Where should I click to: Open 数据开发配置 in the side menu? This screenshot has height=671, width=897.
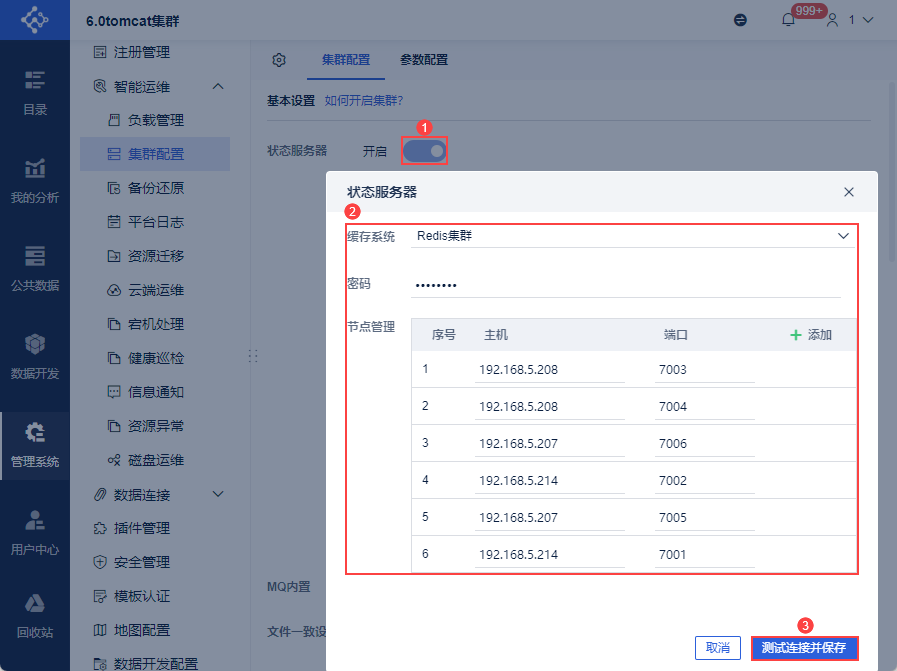click(146, 664)
